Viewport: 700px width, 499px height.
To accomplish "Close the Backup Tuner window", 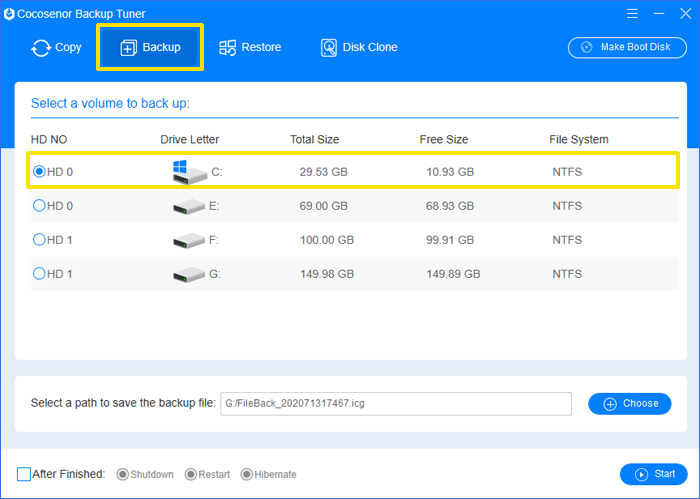I will tap(686, 14).
